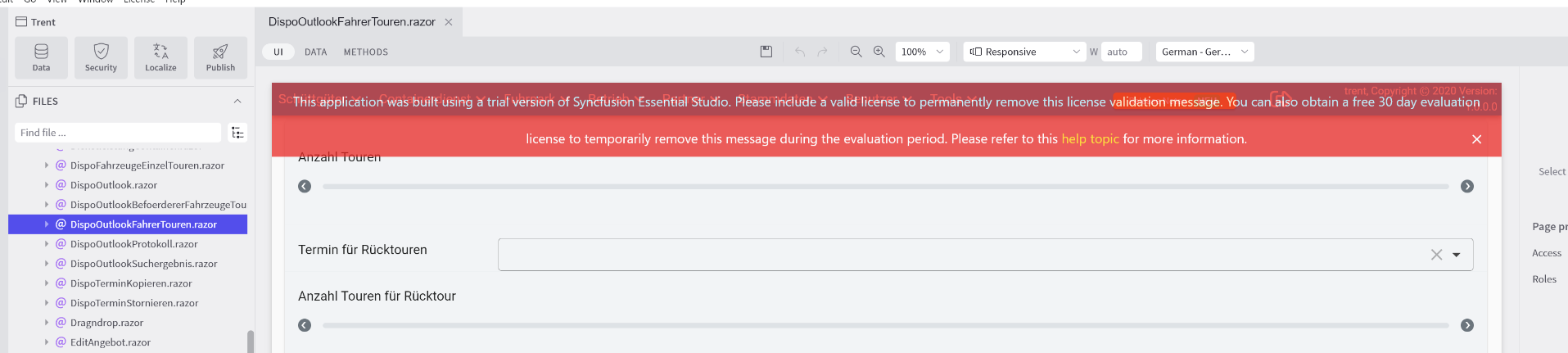Switch to the METHODS tab
The height and width of the screenshot is (353, 1568).
tap(365, 52)
